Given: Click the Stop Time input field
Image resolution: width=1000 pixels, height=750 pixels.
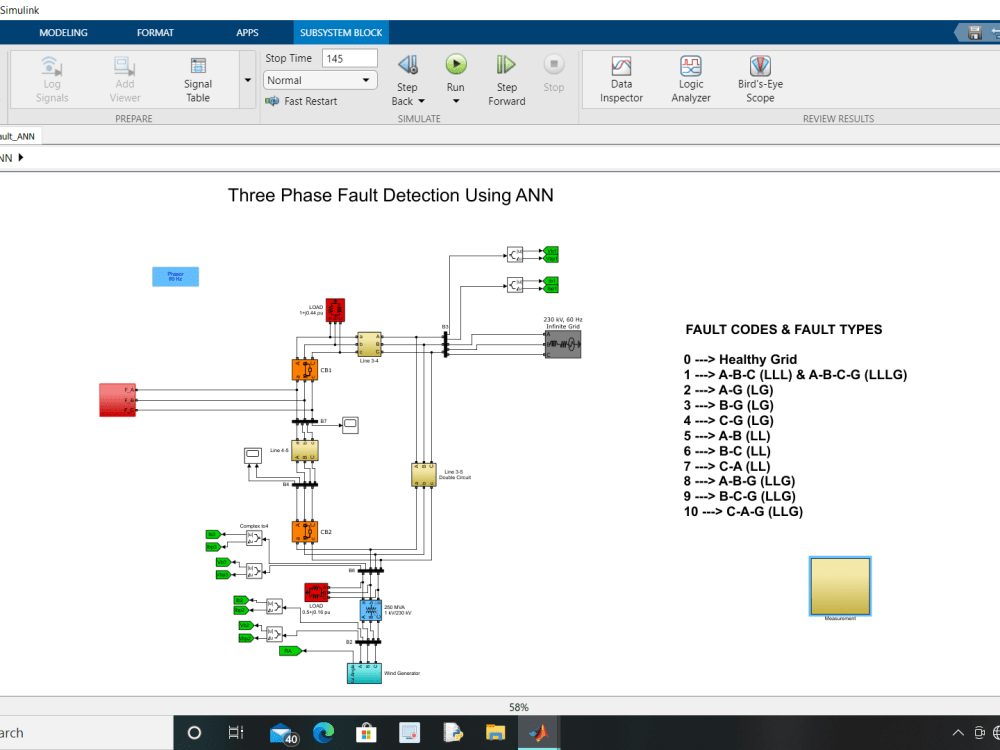Looking at the screenshot, I should (349, 59).
